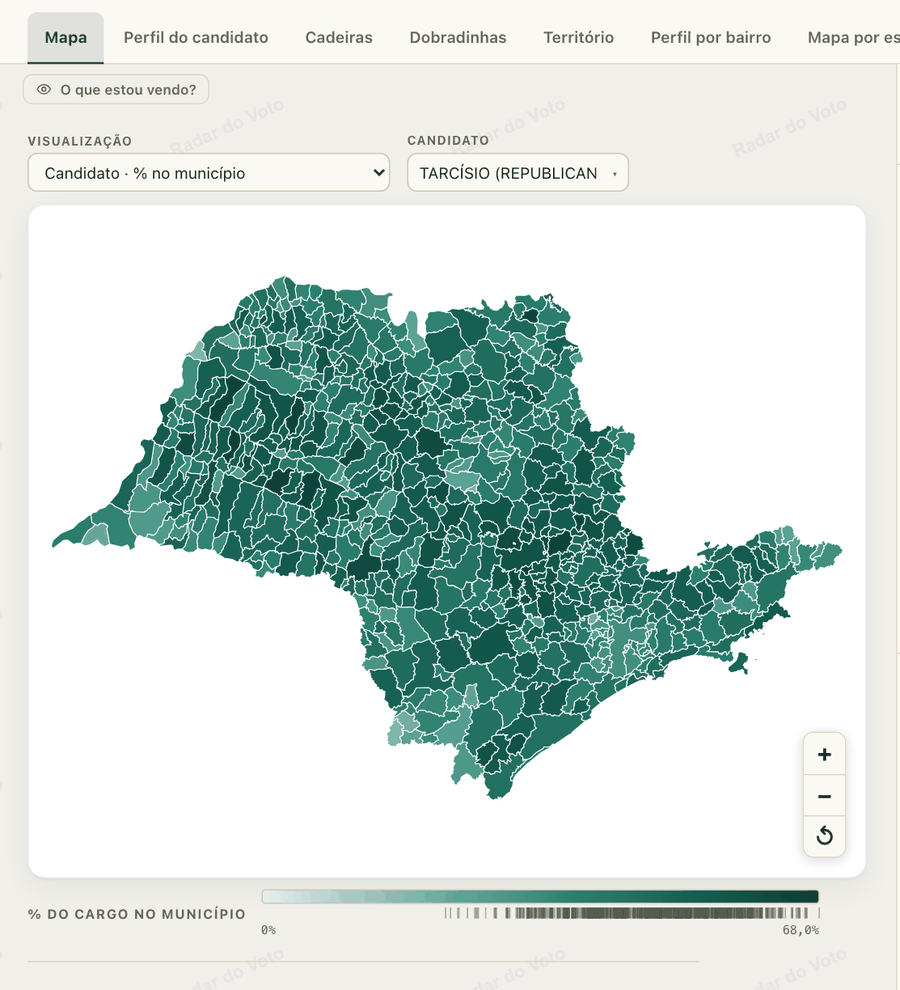Zoom in on the map with plus button
Image resolution: width=900 pixels, height=990 pixels.
824,754
